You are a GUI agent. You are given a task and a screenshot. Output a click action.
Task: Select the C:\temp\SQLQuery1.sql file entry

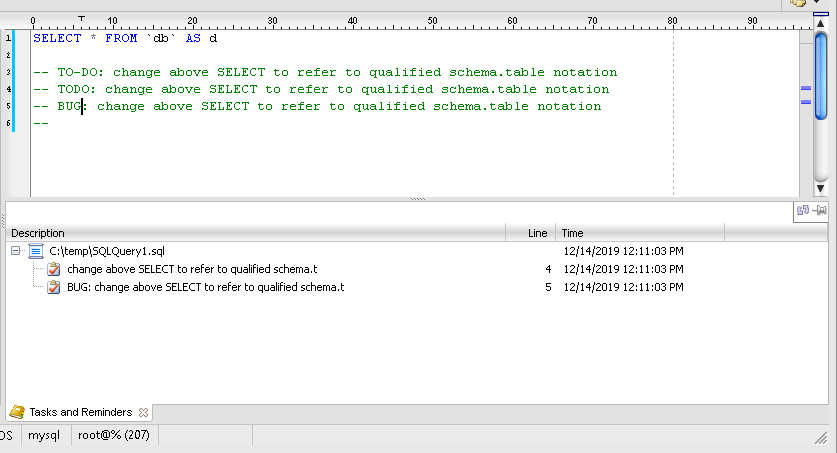point(107,251)
